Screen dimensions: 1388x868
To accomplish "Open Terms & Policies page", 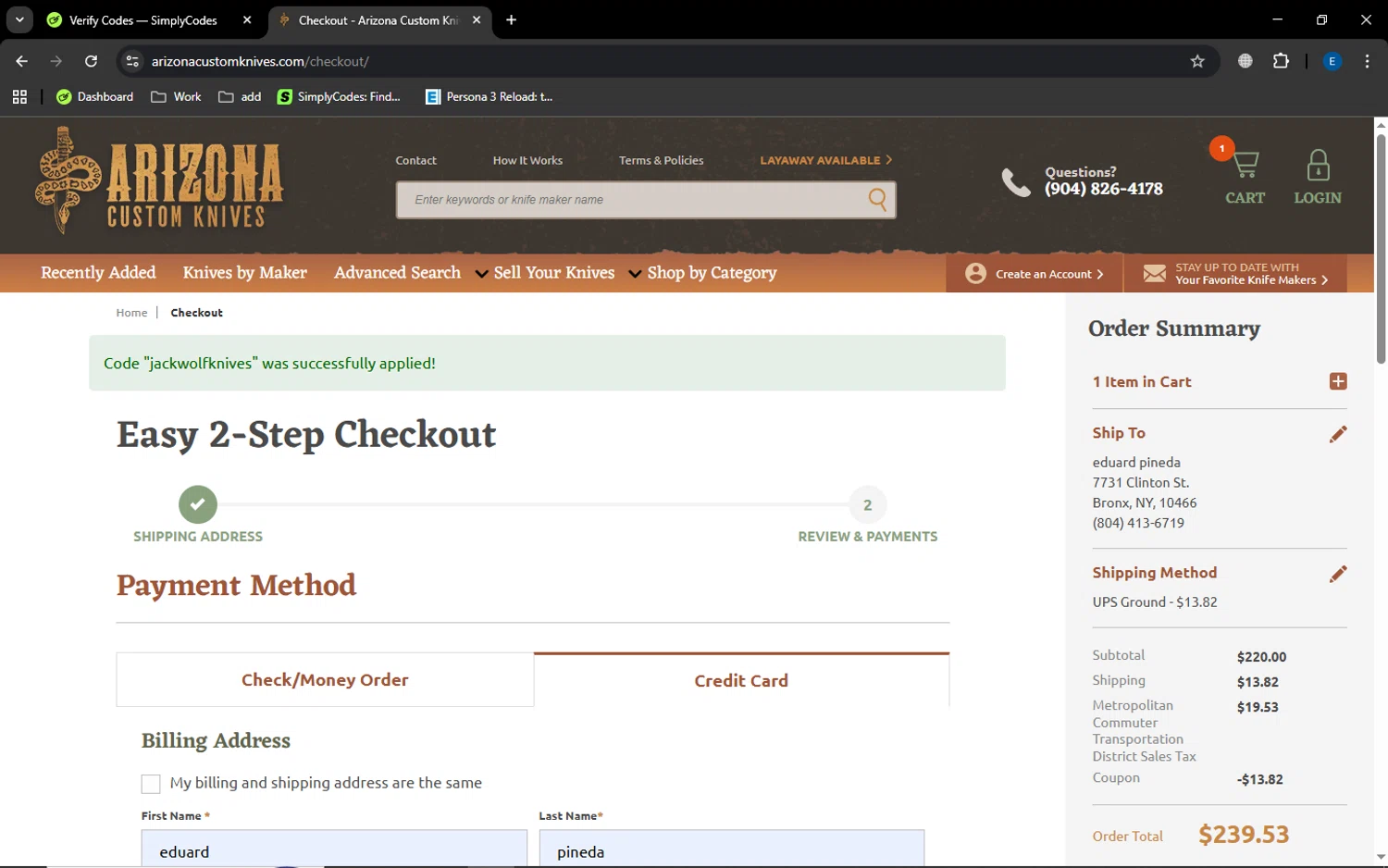I will (x=661, y=160).
